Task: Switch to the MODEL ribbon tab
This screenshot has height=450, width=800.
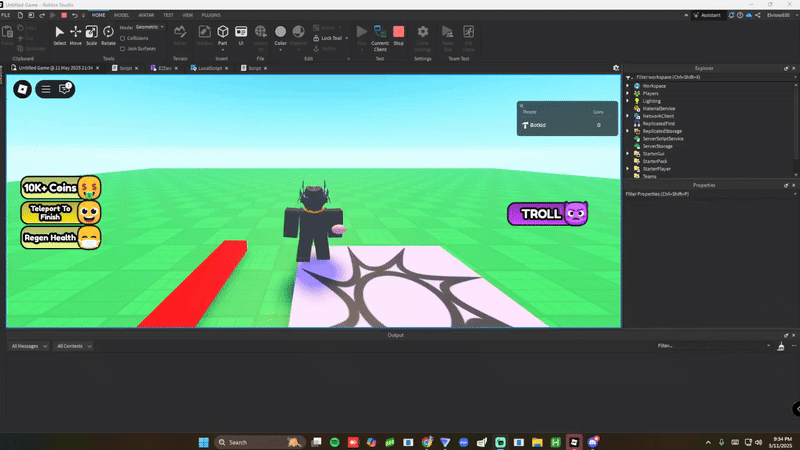Action: point(121,15)
